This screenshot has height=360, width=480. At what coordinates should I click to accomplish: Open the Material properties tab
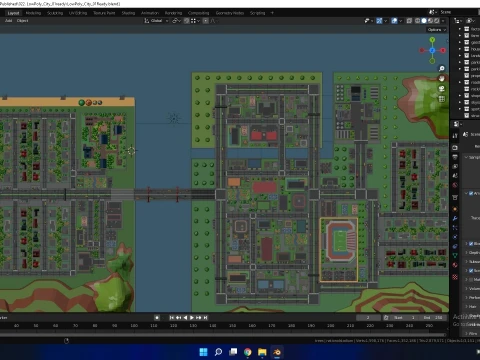pos(455,265)
